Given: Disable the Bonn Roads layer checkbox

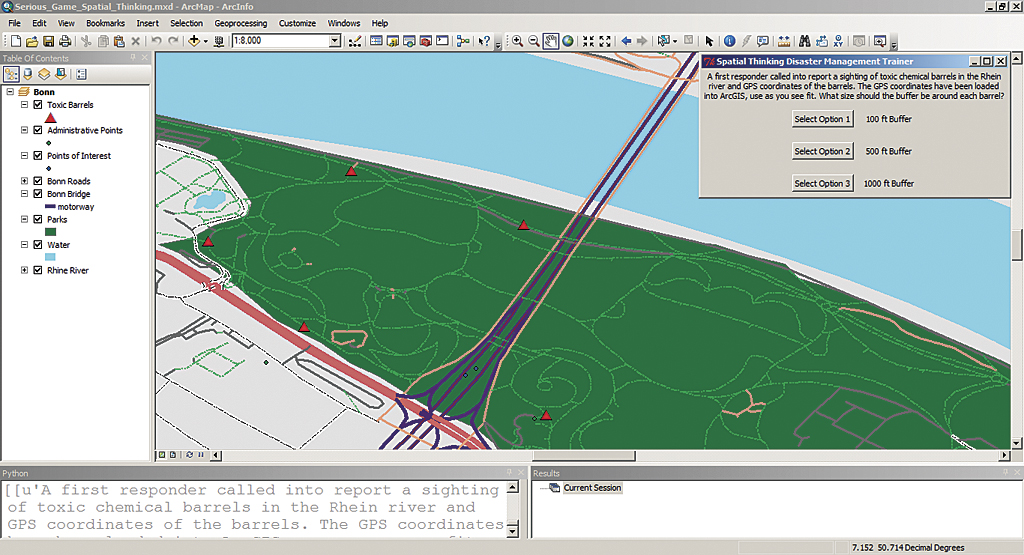Looking at the screenshot, I should pyautogui.click(x=38, y=182).
